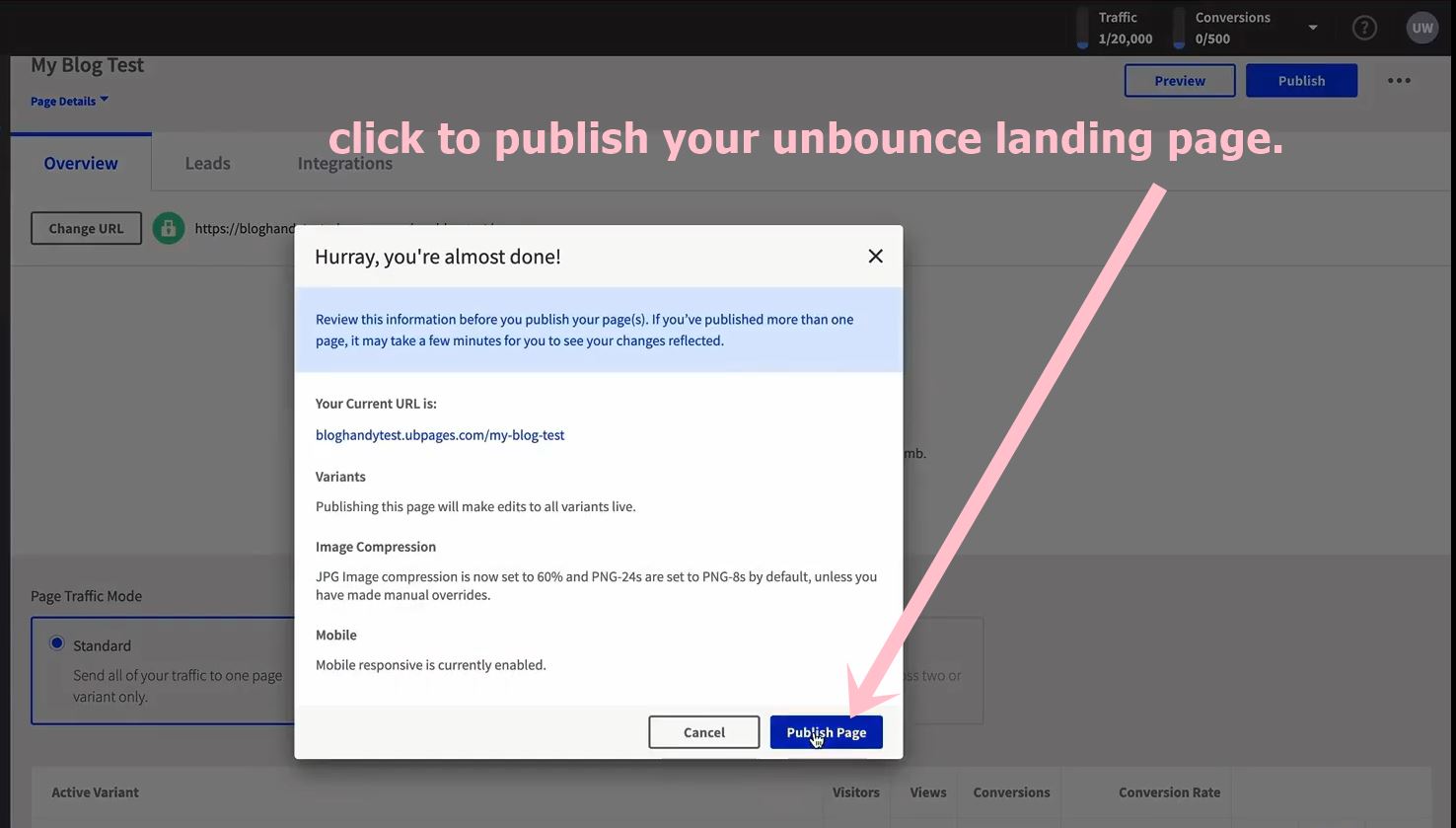Expand the Page Details dropdown
1456x828 pixels.
68,100
